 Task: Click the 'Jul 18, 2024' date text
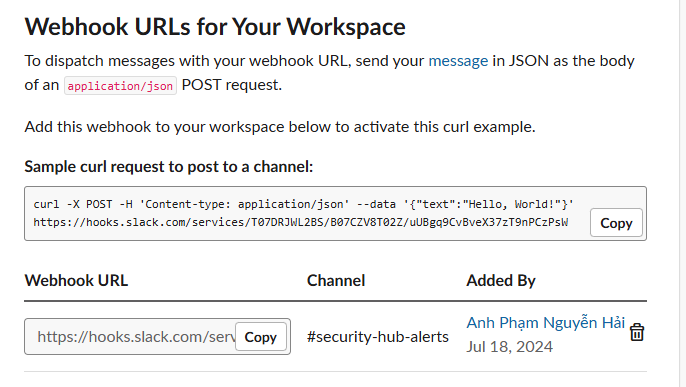[509, 347]
